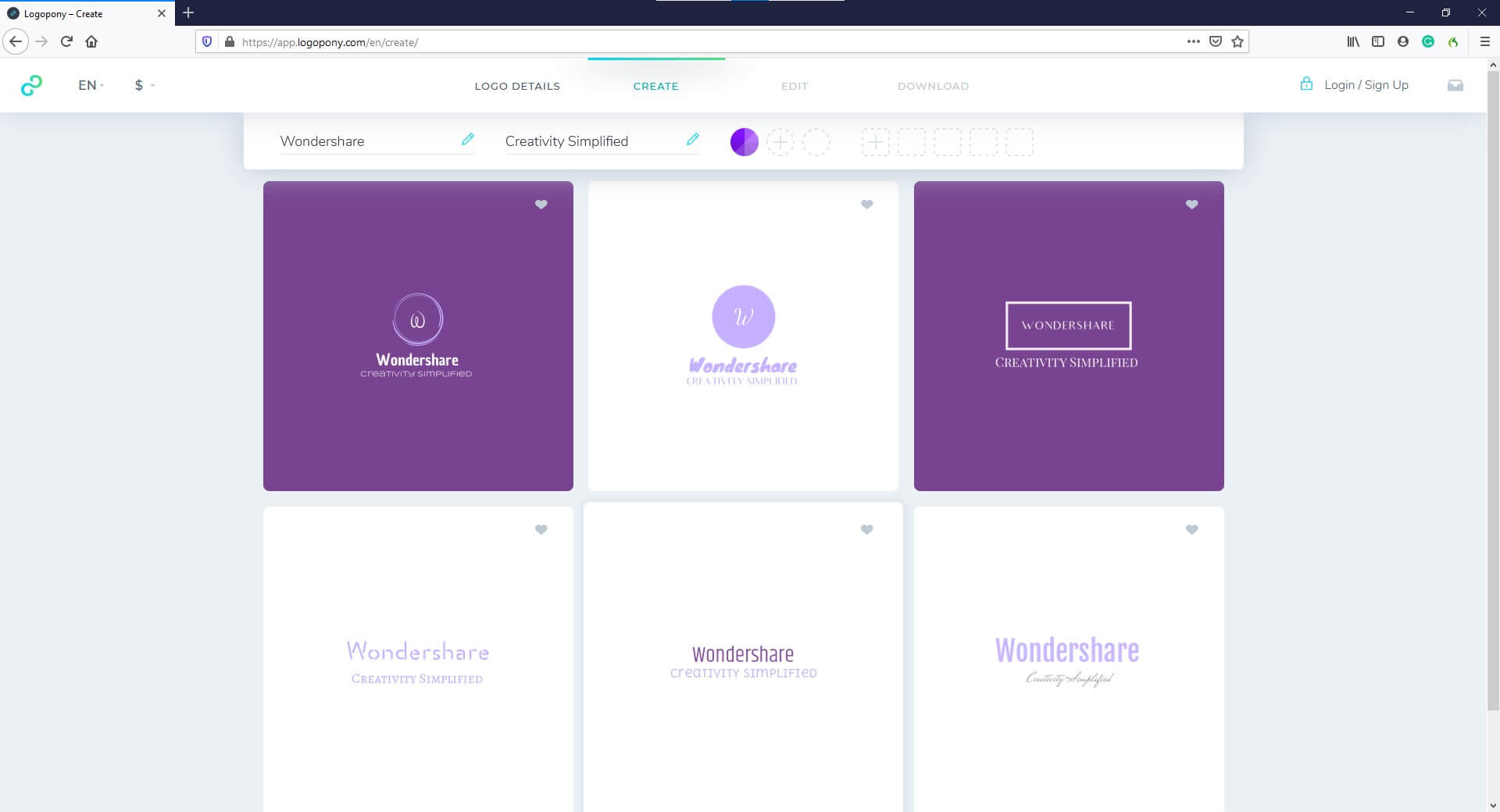The width and height of the screenshot is (1500, 812).
Task: Save page to Pocket
Action: (x=1215, y=41)
